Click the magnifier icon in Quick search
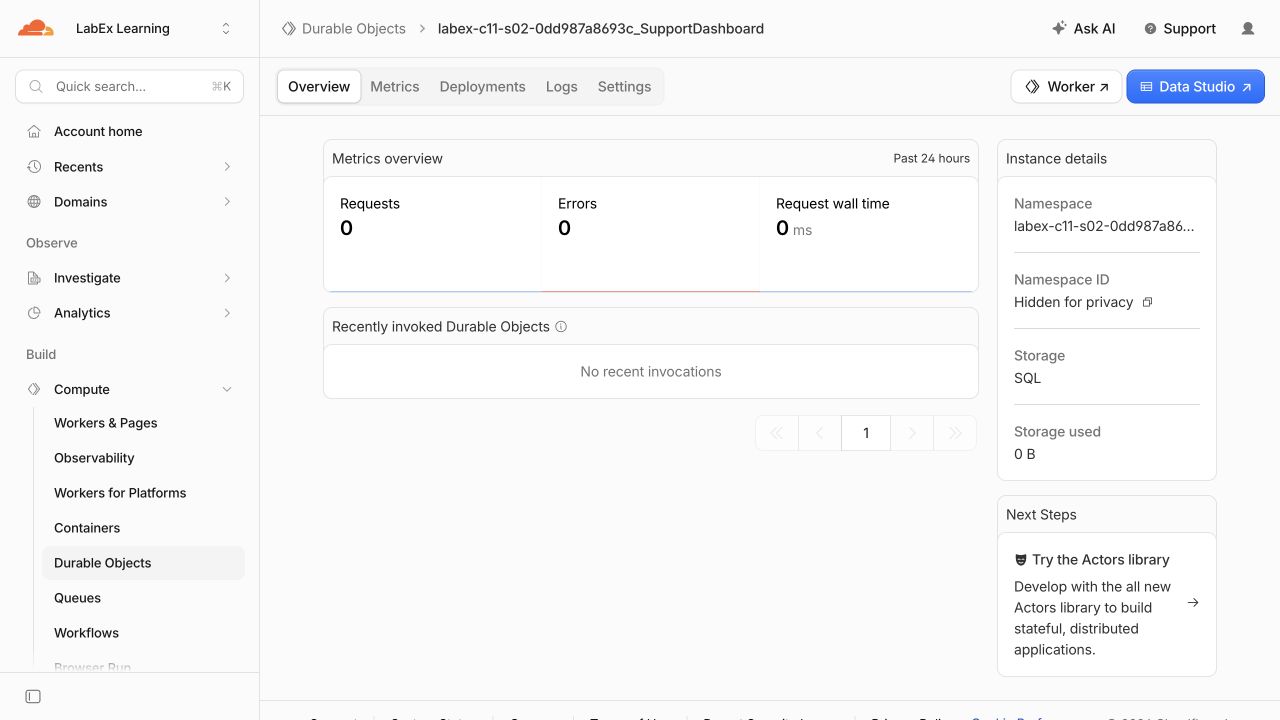 click(36, 87)
